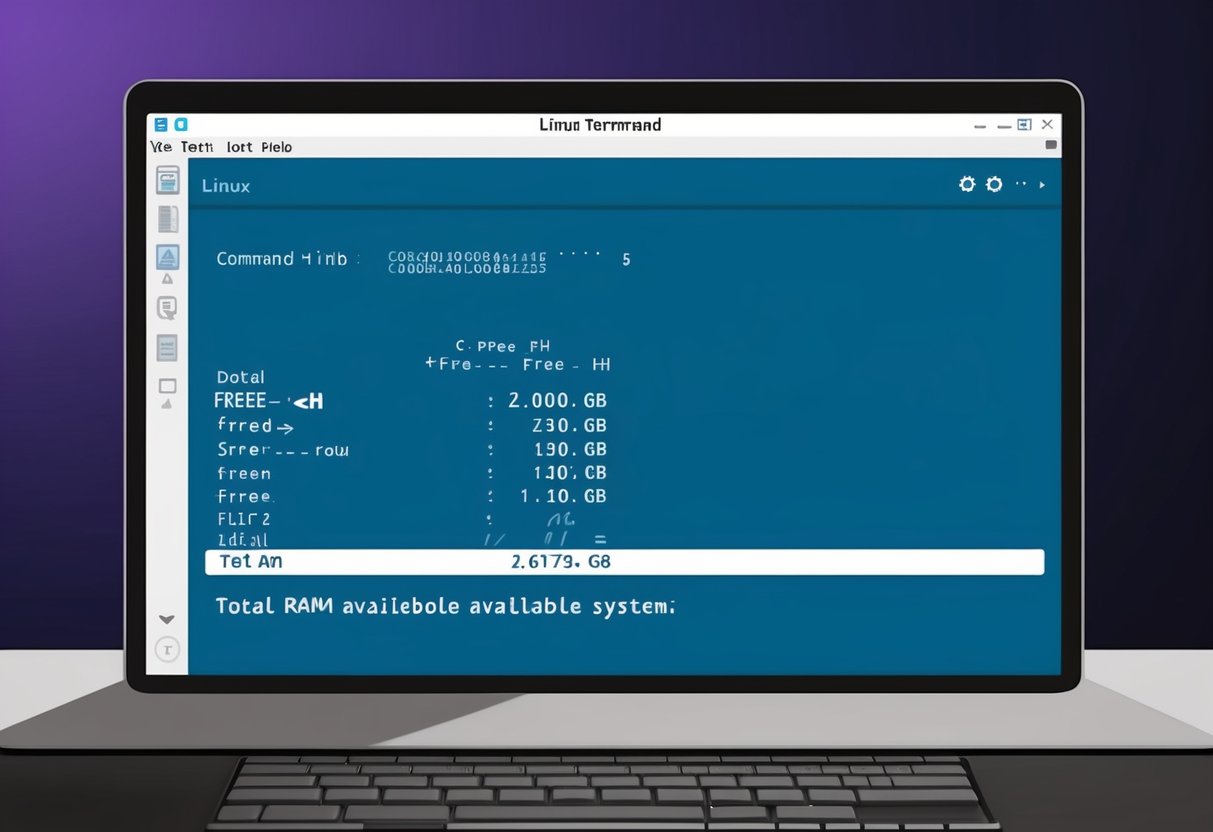Open the terminal printer icon in sidebar

[167, 180]
